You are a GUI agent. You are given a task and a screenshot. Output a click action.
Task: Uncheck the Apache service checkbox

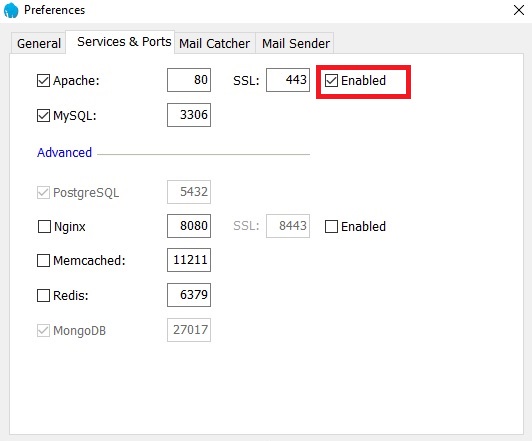[x=43, y=81]
